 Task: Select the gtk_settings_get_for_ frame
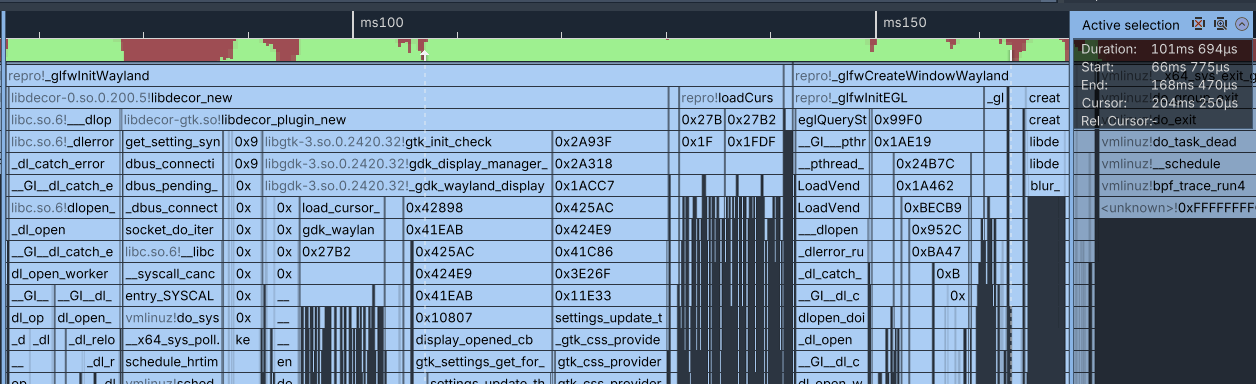coord(481,362)
